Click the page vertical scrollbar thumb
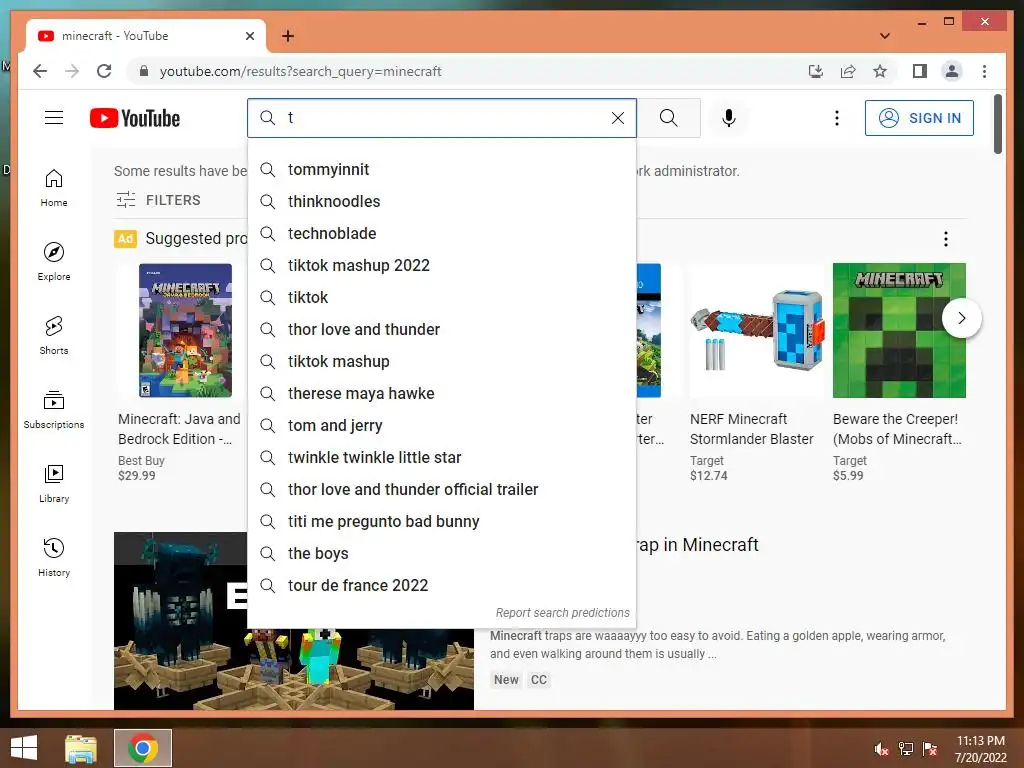The height and width of the screenshot is (768, 1024). [x=997, y=124]
